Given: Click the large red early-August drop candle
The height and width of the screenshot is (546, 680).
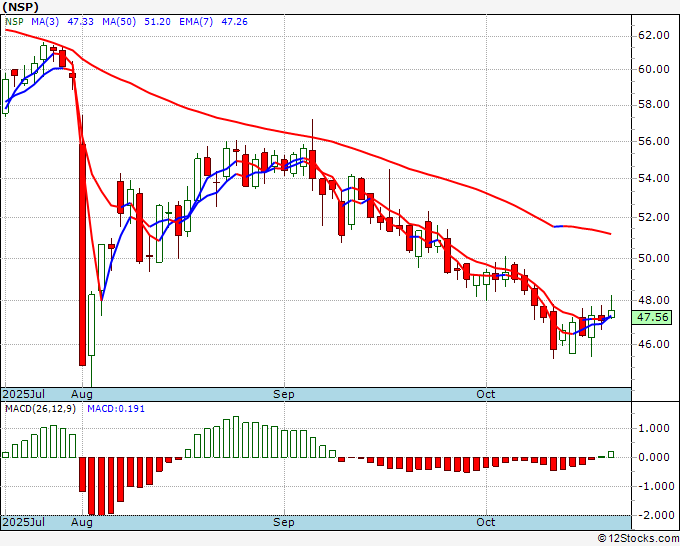Looking at the screenshot, I should click(82, 255).
